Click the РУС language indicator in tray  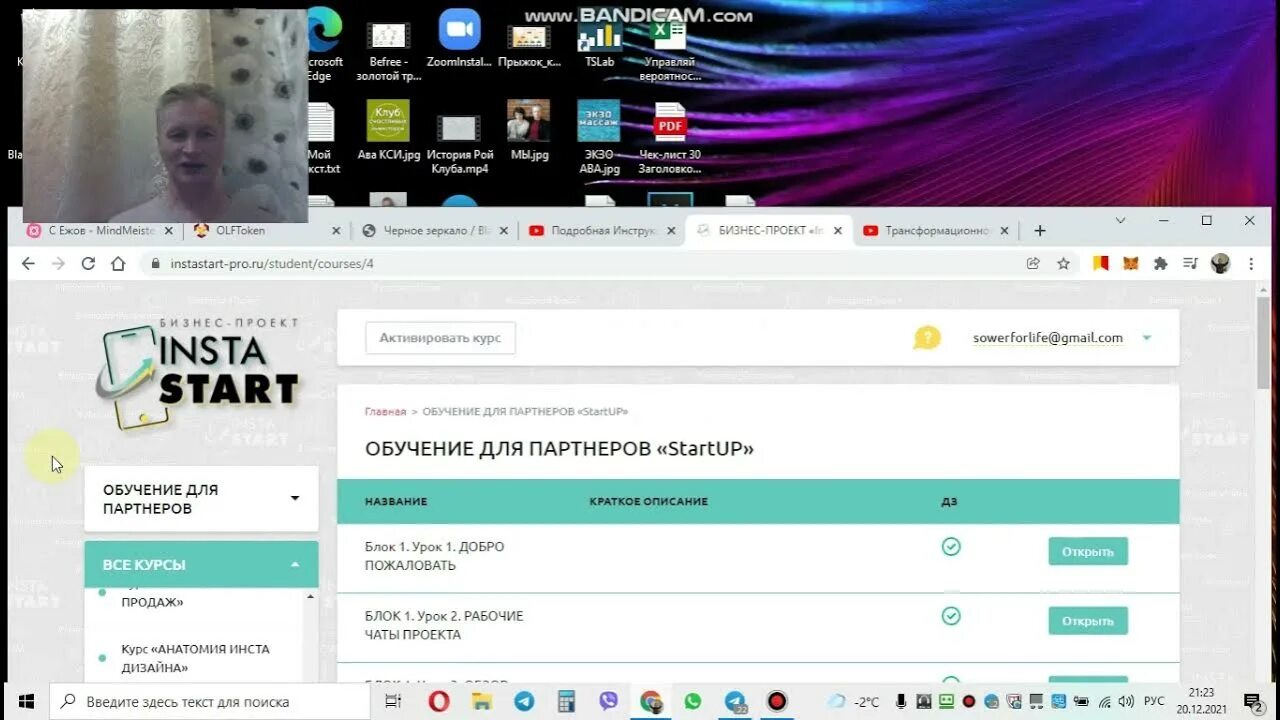click(x=1154, y=701)
